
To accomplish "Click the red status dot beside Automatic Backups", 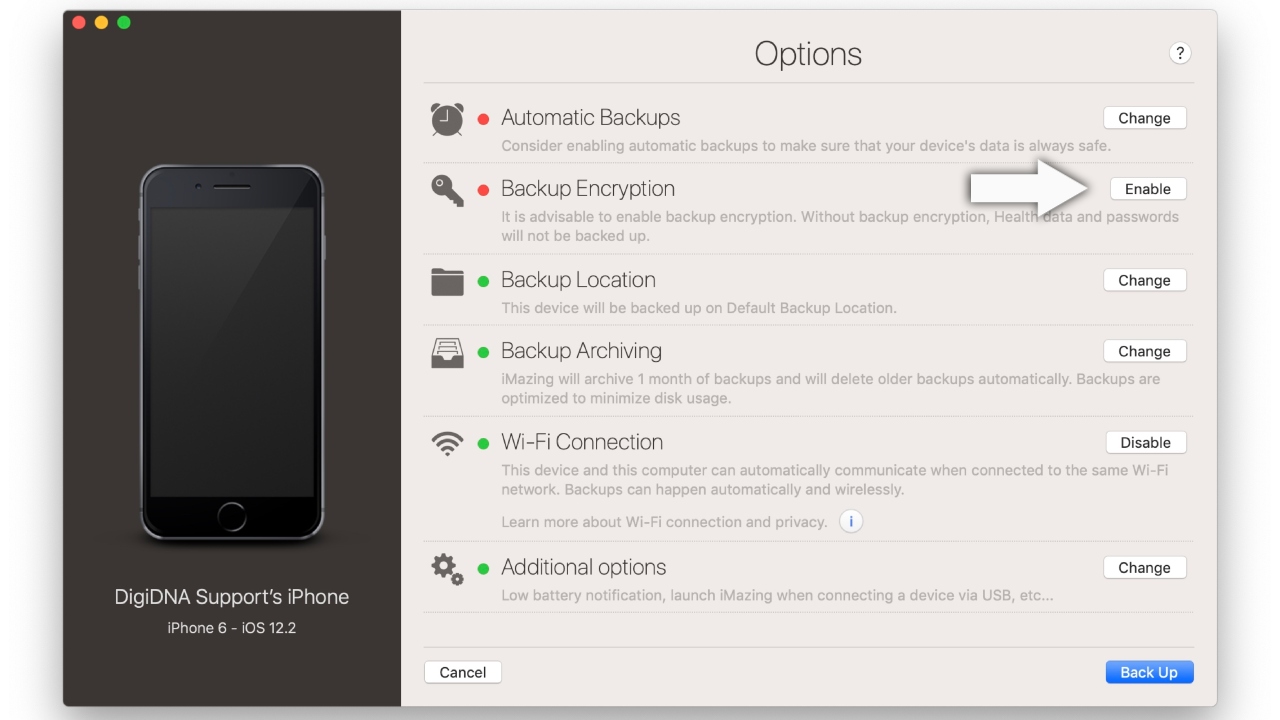I will pos(483,119).
